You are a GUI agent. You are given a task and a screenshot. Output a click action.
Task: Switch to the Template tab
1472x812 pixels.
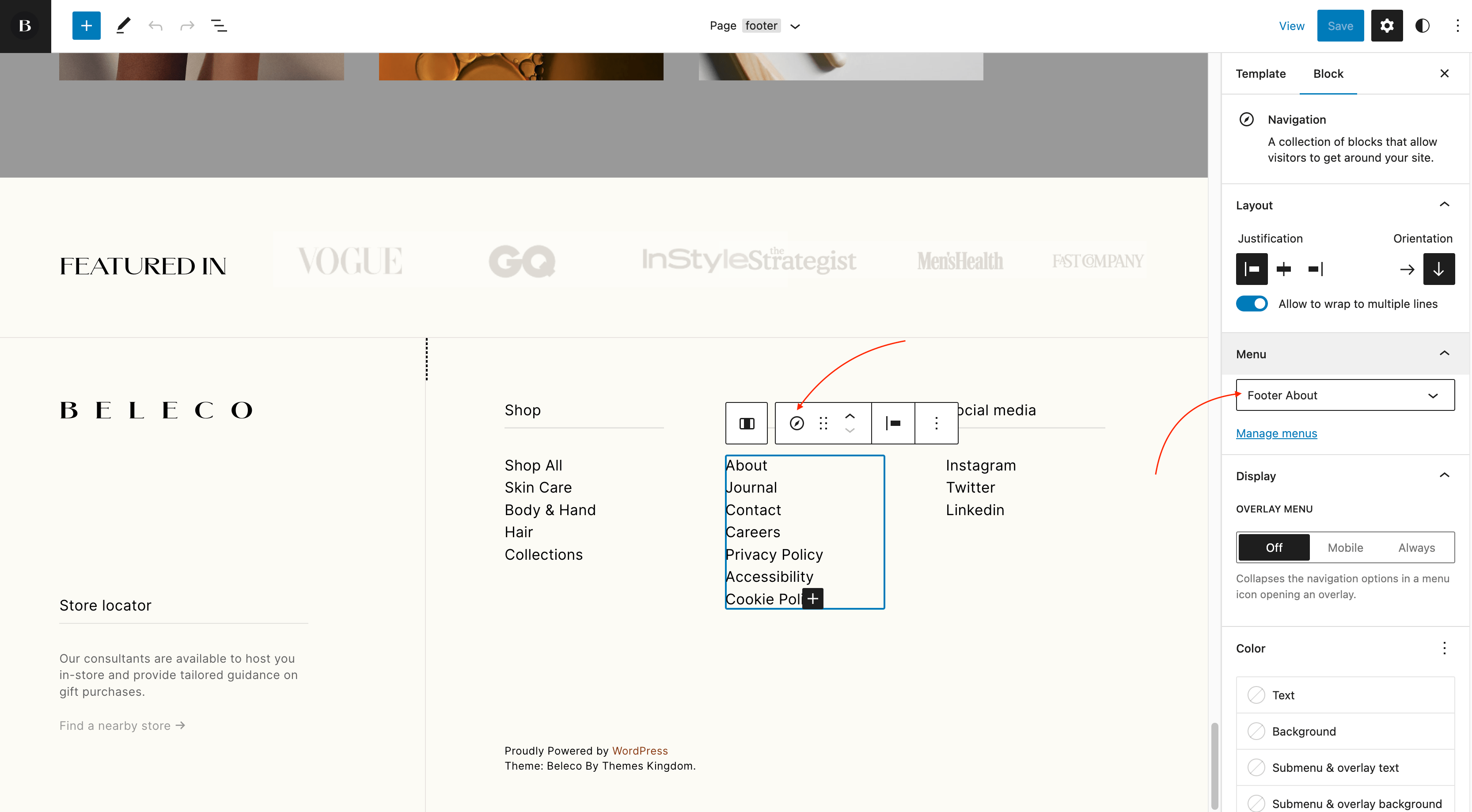1260,73
